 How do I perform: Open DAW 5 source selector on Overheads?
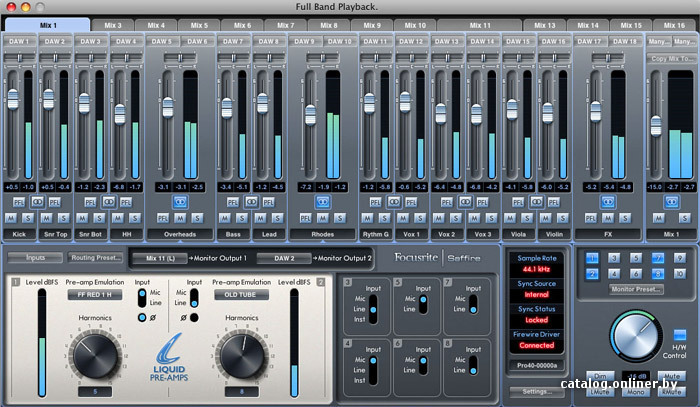click(162, 41)
